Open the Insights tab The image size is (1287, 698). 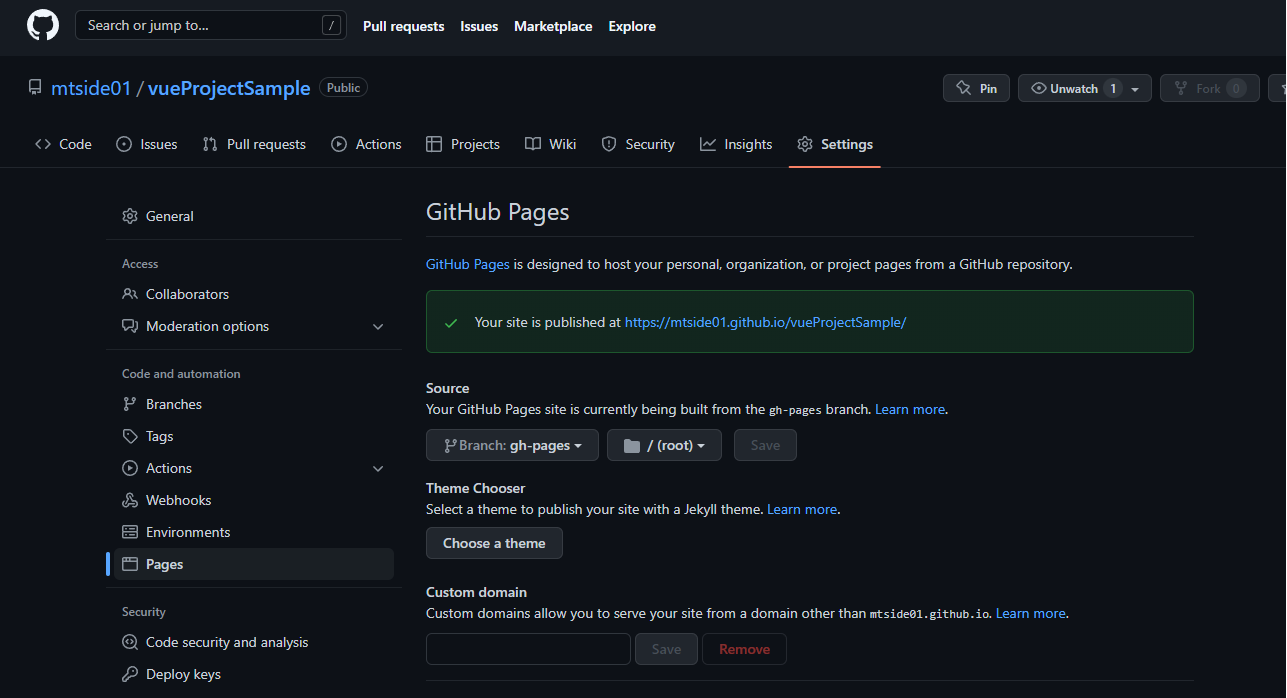pos(736,144)
